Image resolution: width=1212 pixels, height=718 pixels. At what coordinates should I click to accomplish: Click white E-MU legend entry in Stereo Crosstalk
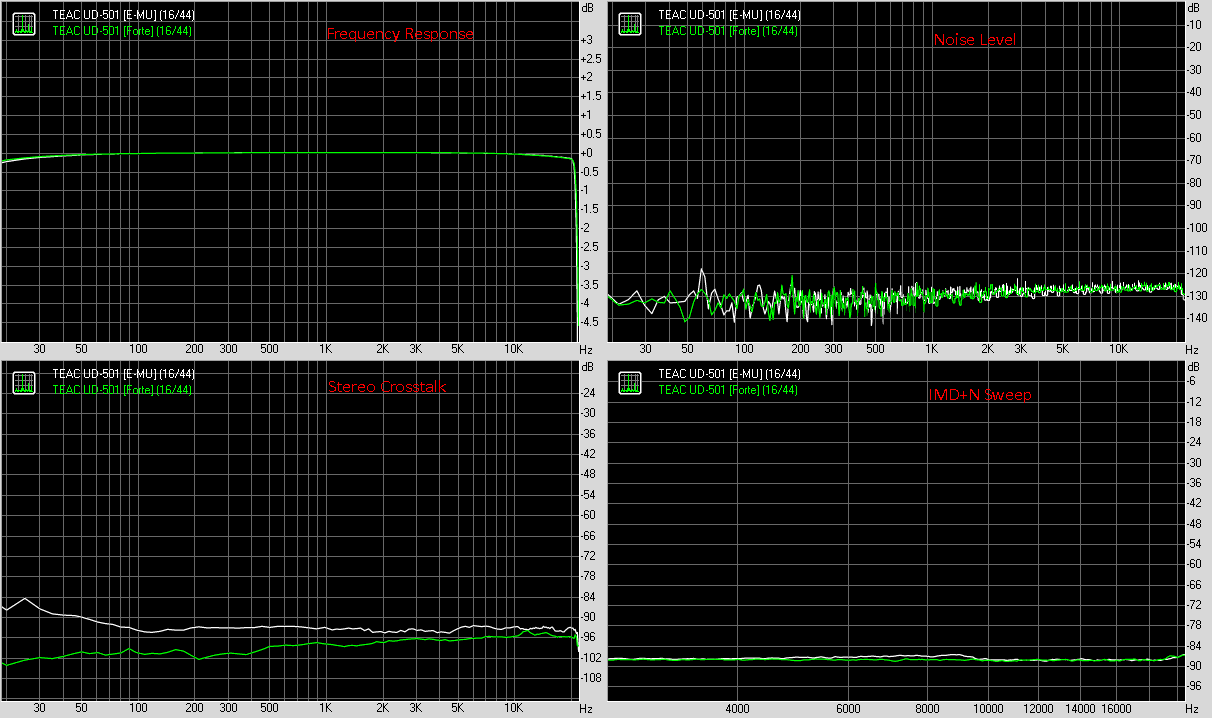pos(123,374)
